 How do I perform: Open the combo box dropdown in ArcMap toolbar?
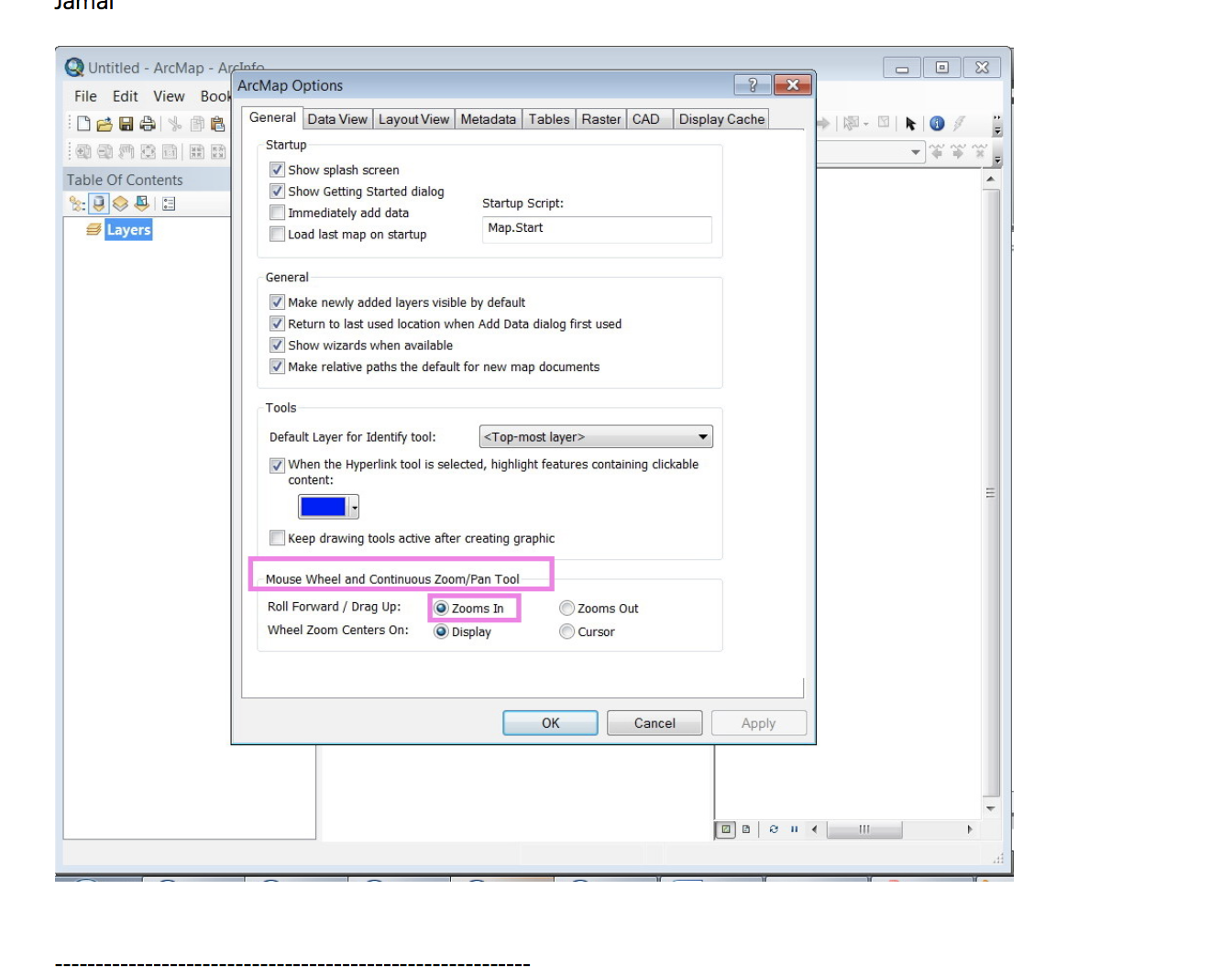(916, 152)
